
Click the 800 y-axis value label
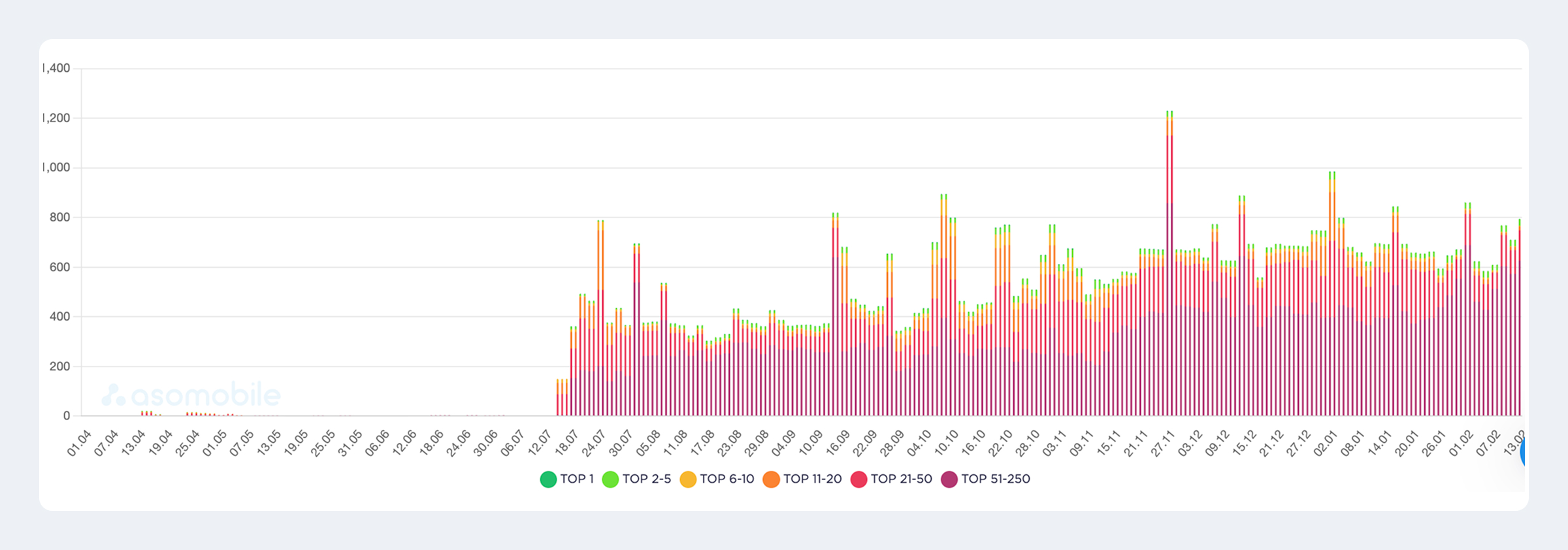(x=59, y=218)
